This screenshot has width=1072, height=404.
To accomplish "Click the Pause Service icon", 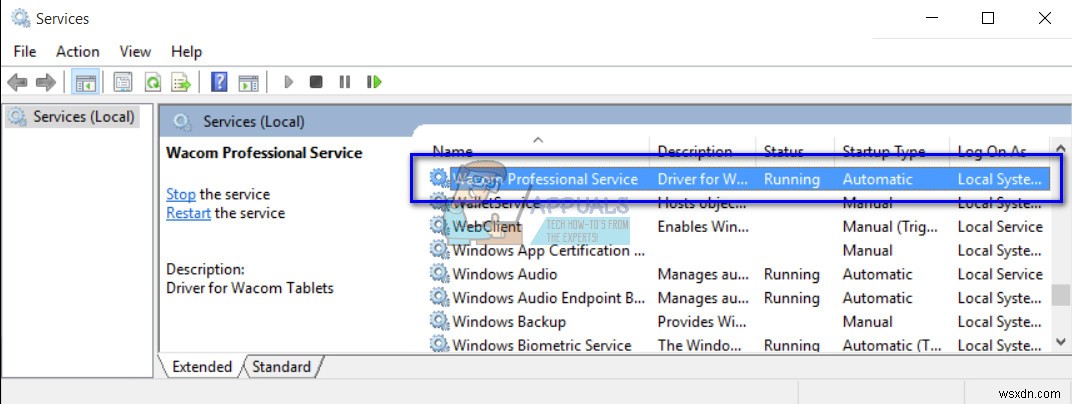I will (x=345, y=82).
